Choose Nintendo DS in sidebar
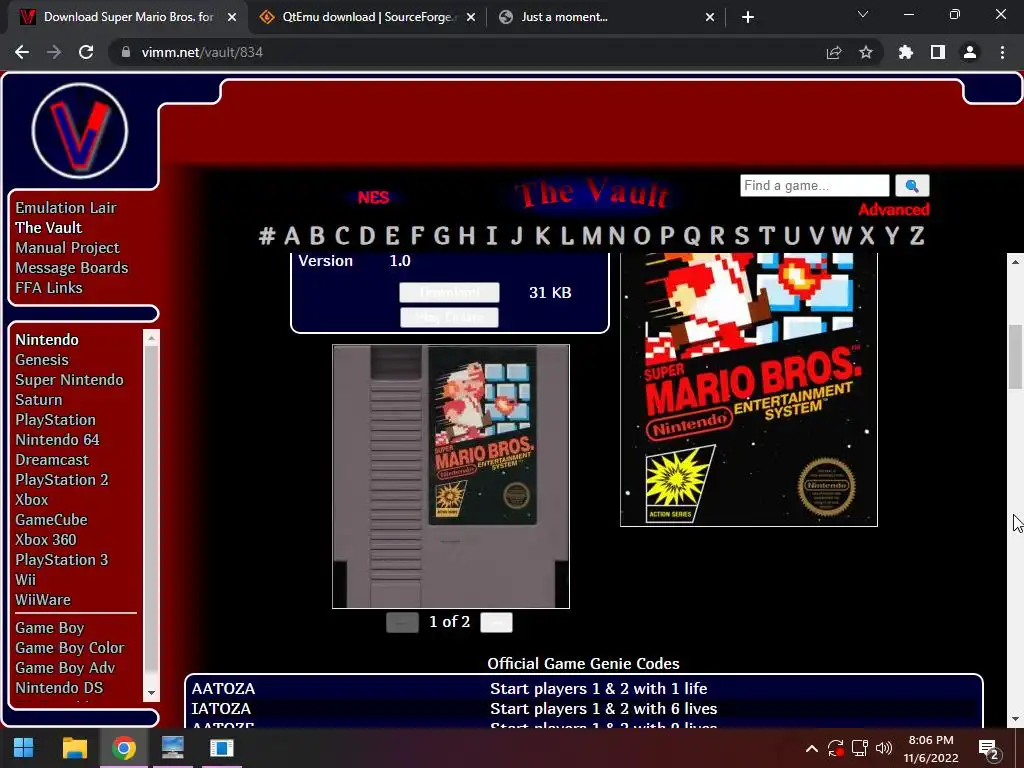The height and width of the screenshot is (768, 1024). tap(59, 688)
